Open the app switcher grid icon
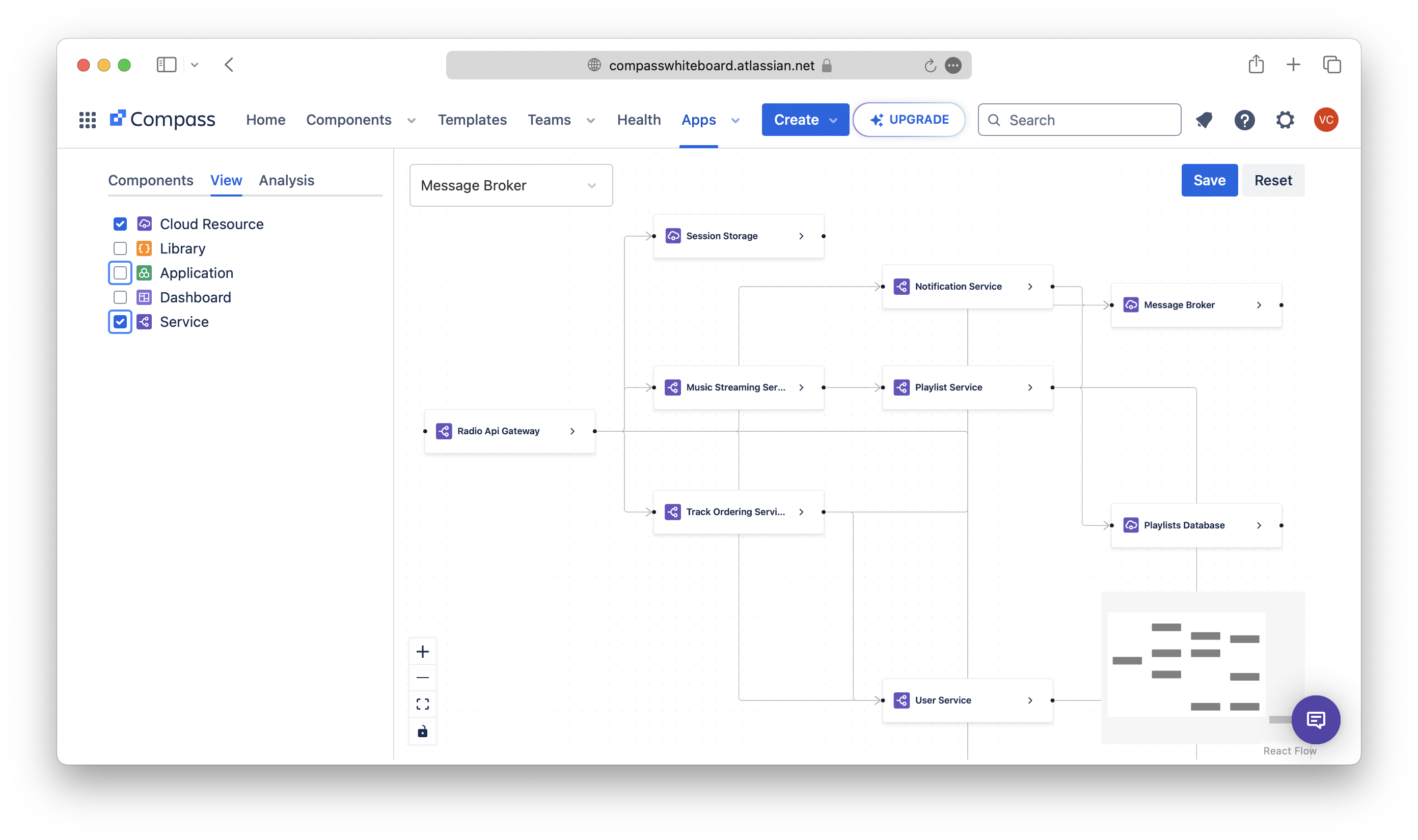This screenshot has height=840, width=1418. (x=87, y=120)
